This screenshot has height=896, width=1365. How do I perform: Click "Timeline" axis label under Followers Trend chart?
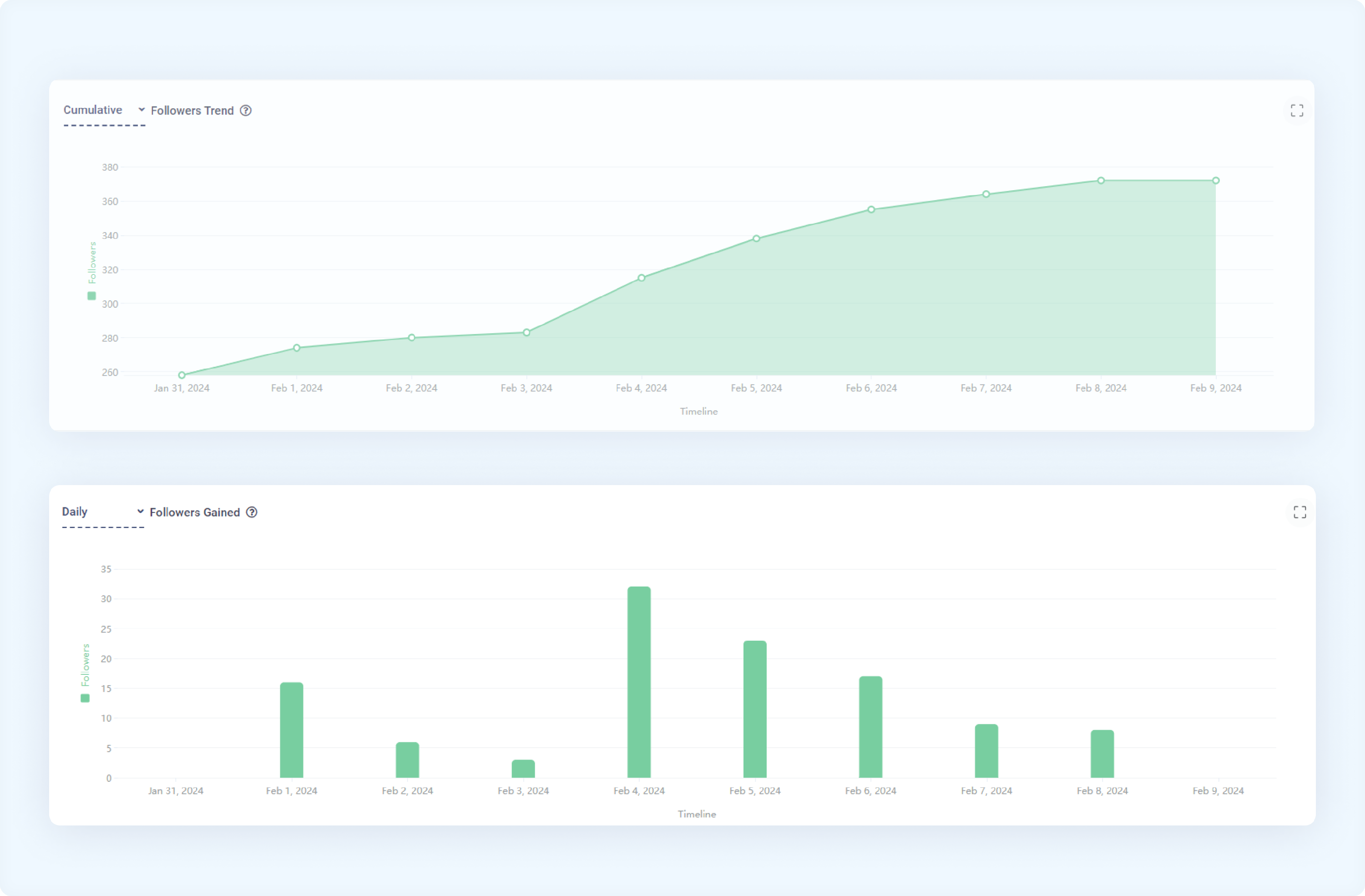tap(698, 411)
